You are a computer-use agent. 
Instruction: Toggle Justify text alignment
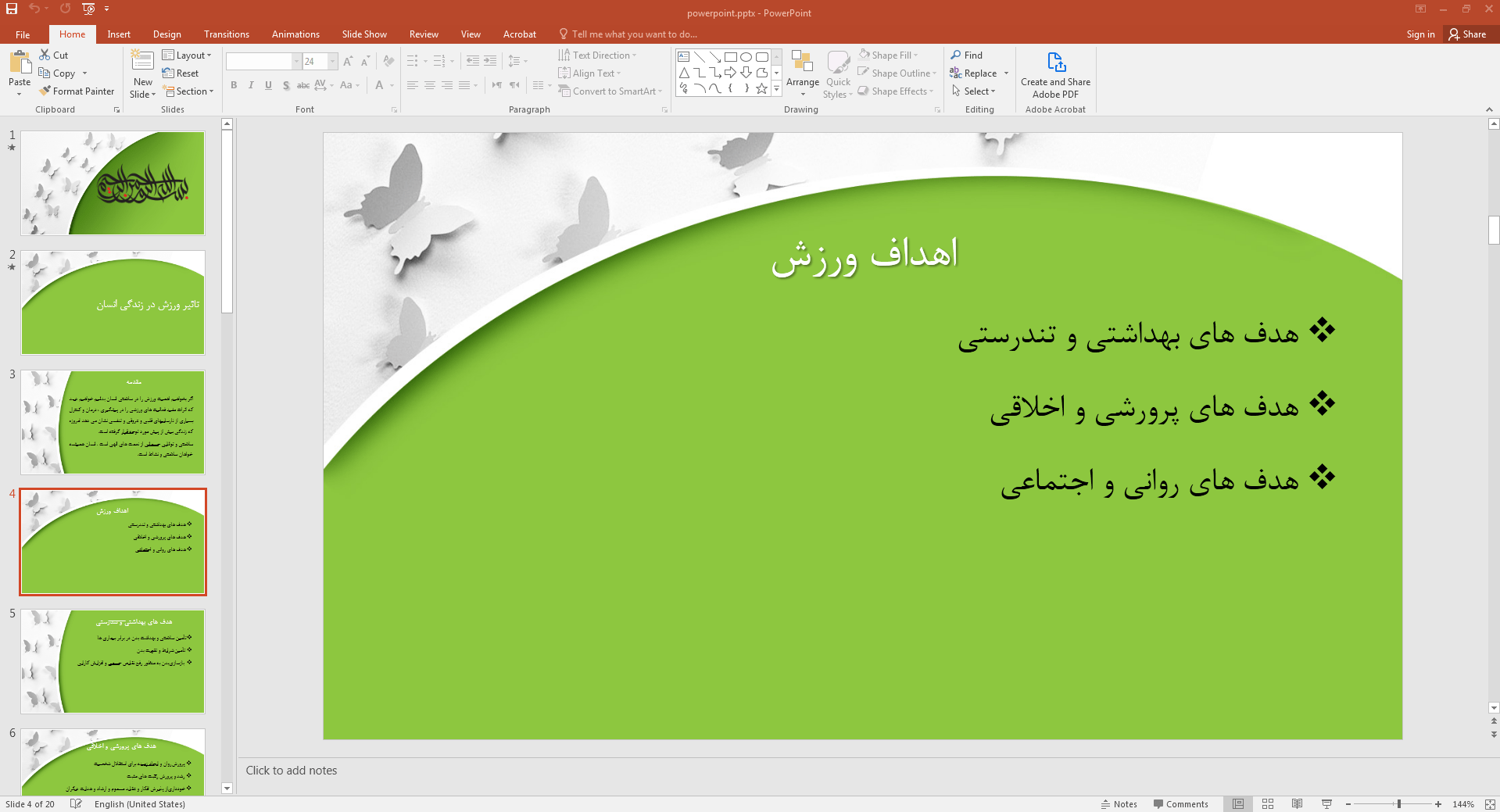point(464,85)
